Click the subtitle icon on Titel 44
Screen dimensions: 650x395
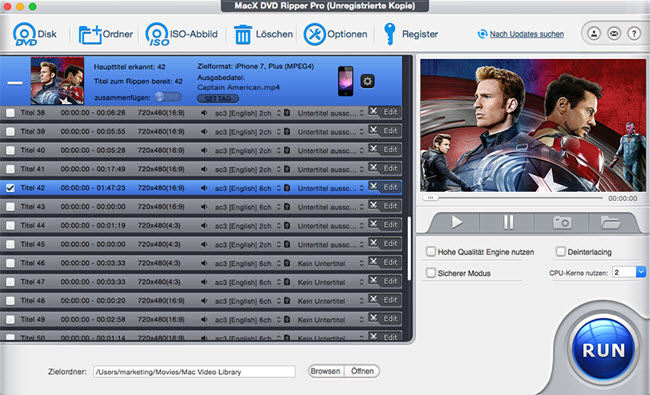tap(287, 225)
